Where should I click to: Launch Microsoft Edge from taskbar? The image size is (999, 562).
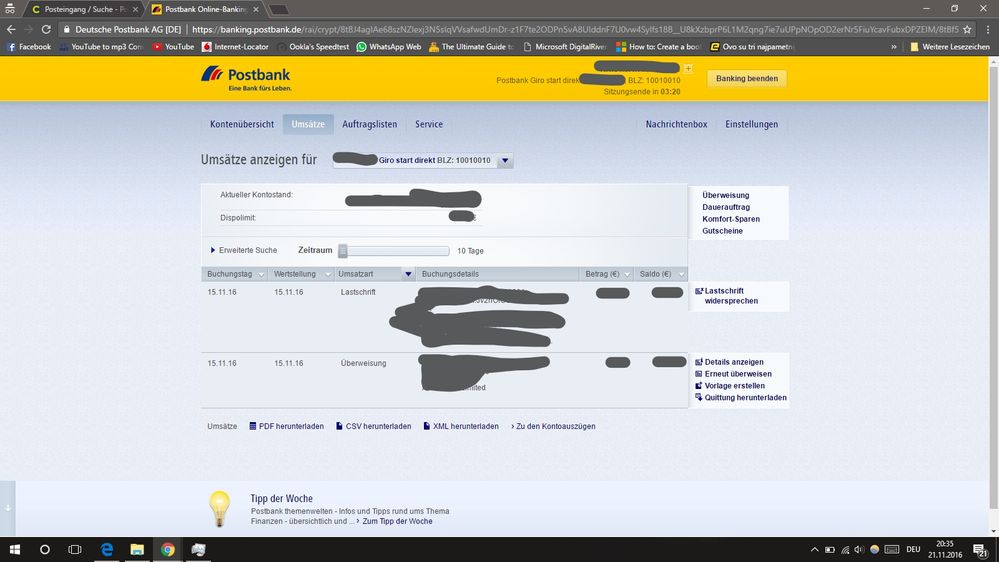(106, 549)
